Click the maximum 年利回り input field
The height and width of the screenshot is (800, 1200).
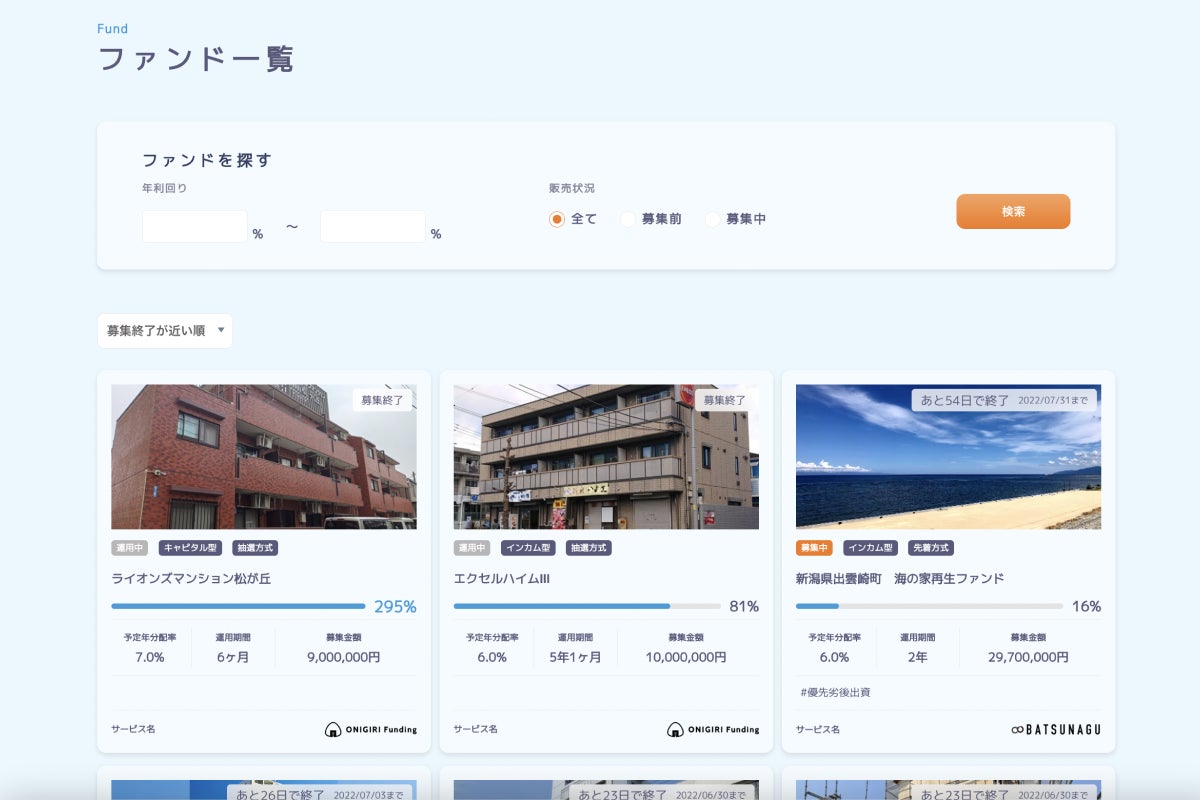[x=372, y=226]
